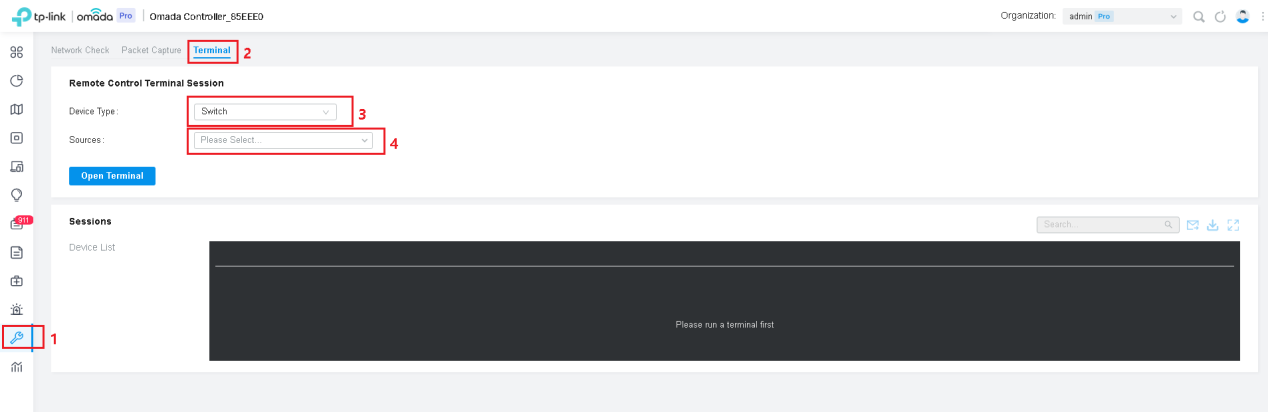Click the Open Terminal button
1268x412 pixels.
pos(112,176)
